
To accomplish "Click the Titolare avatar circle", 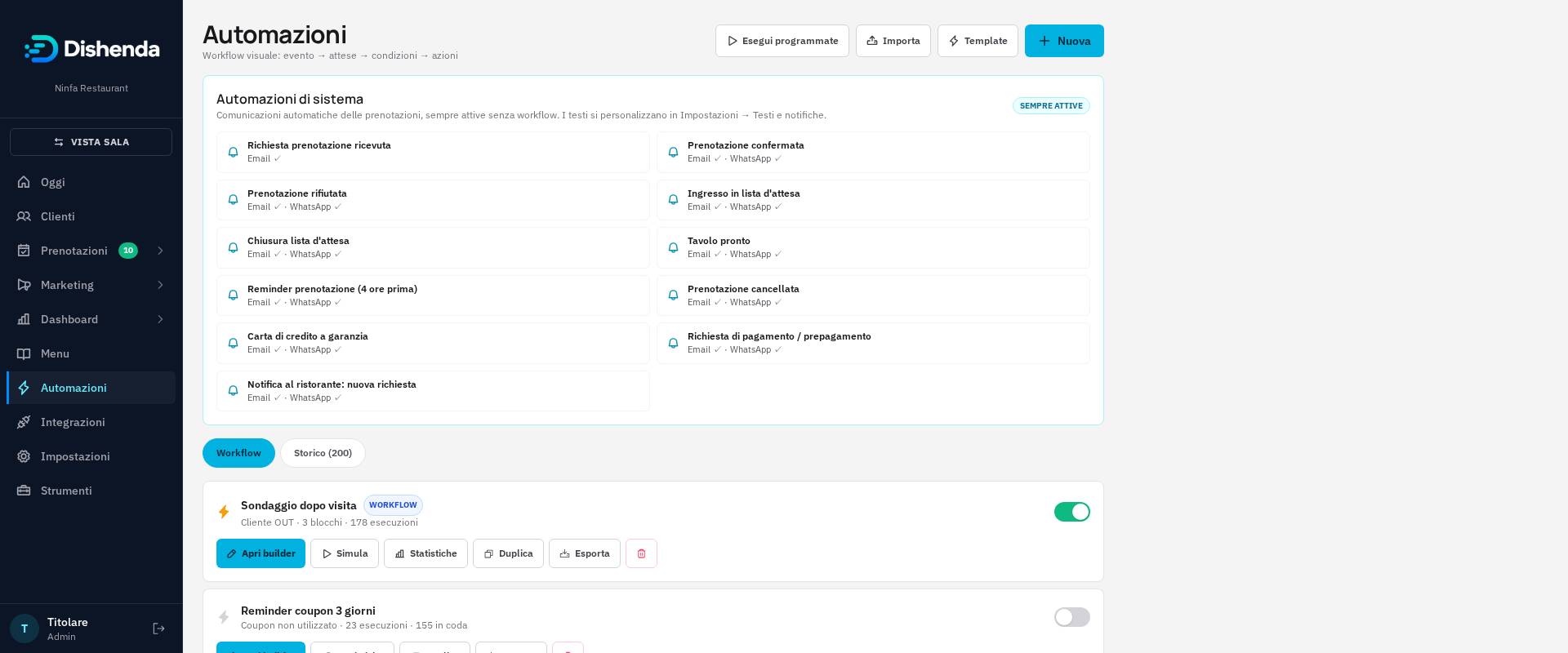I will coord(24,629).
